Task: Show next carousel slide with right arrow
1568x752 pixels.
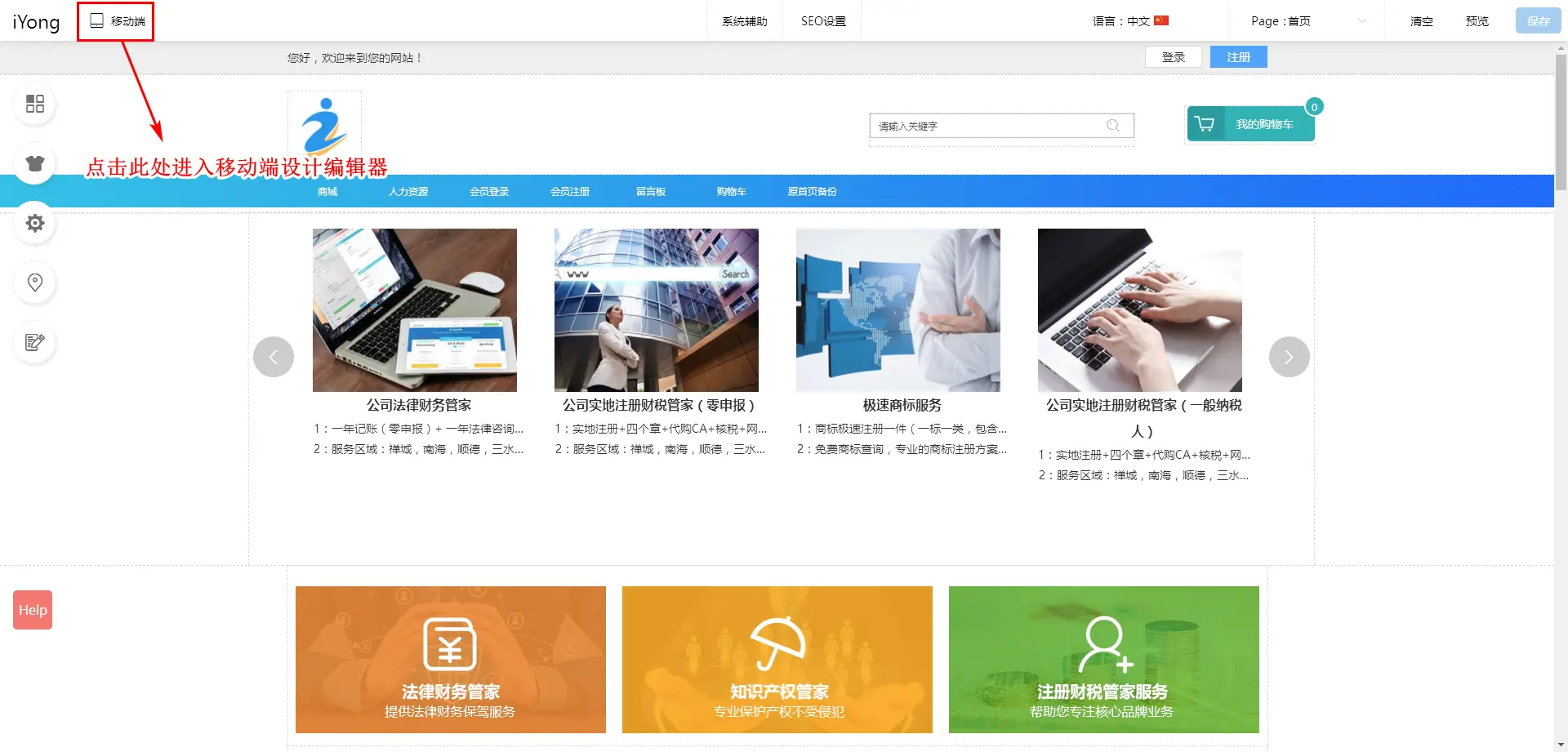Action: (x=1289, y=357)
